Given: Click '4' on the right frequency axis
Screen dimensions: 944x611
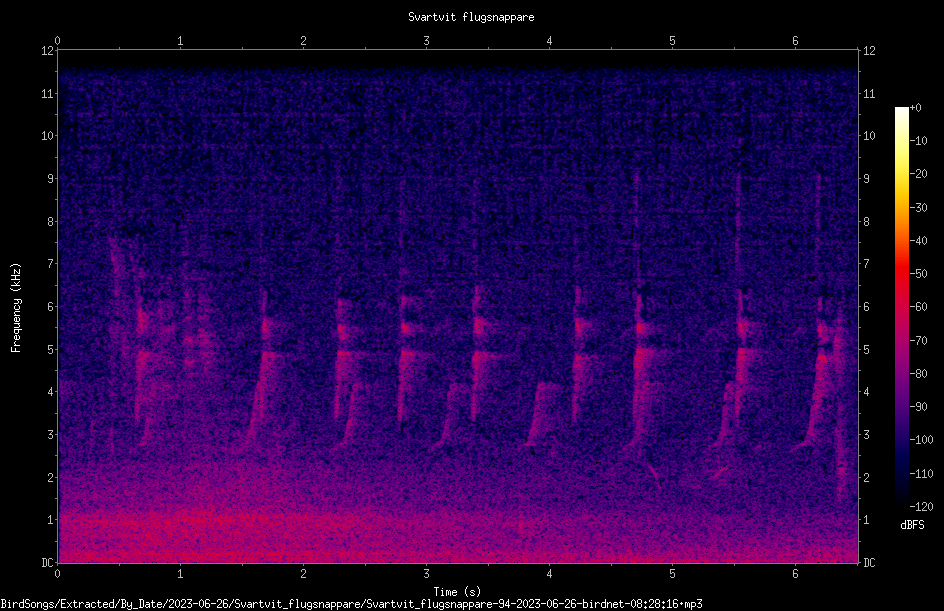Looking at the screenshot, I should (866, 392).
